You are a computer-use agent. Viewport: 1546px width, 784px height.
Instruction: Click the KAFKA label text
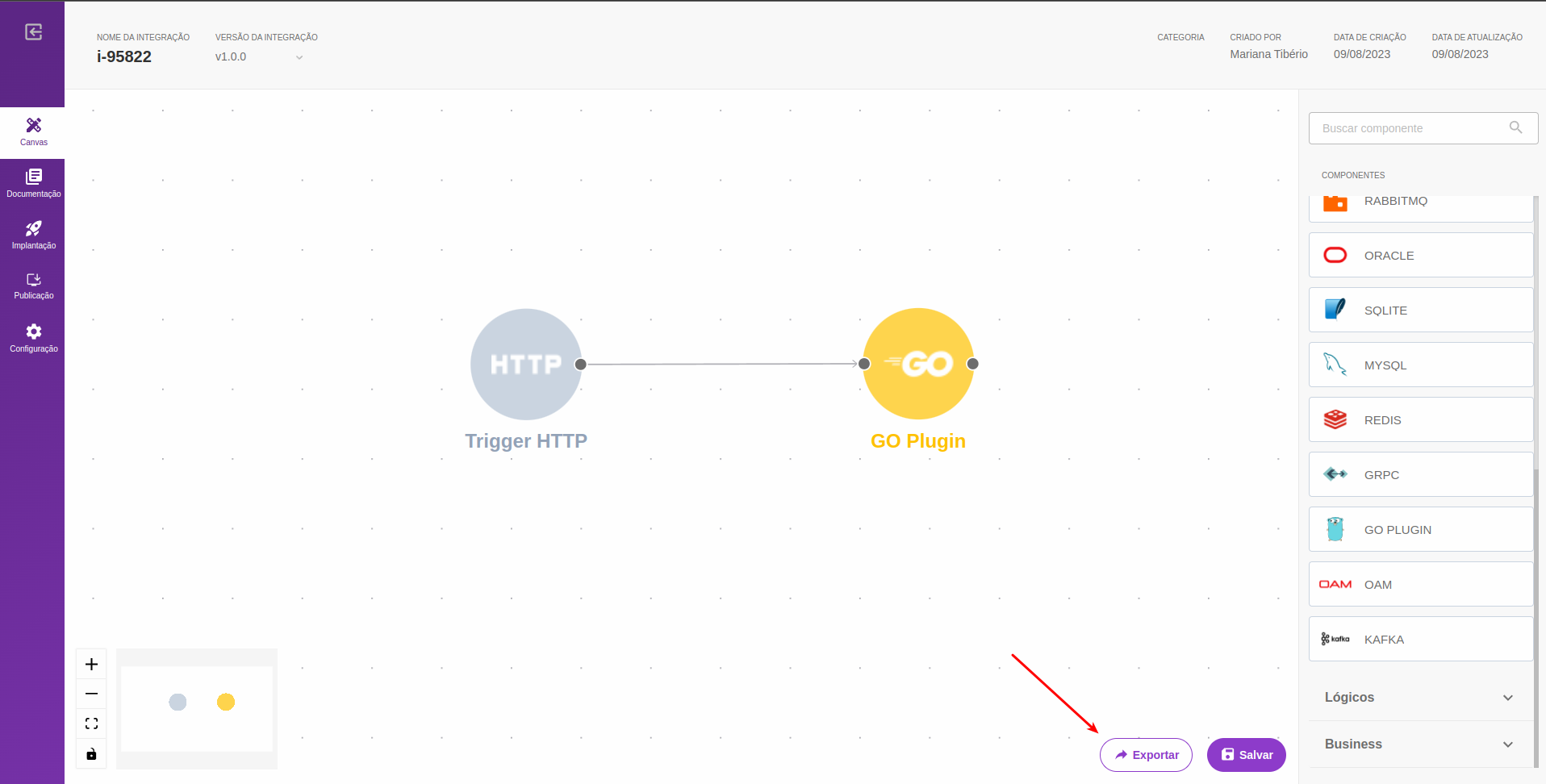click(1384, 640)
